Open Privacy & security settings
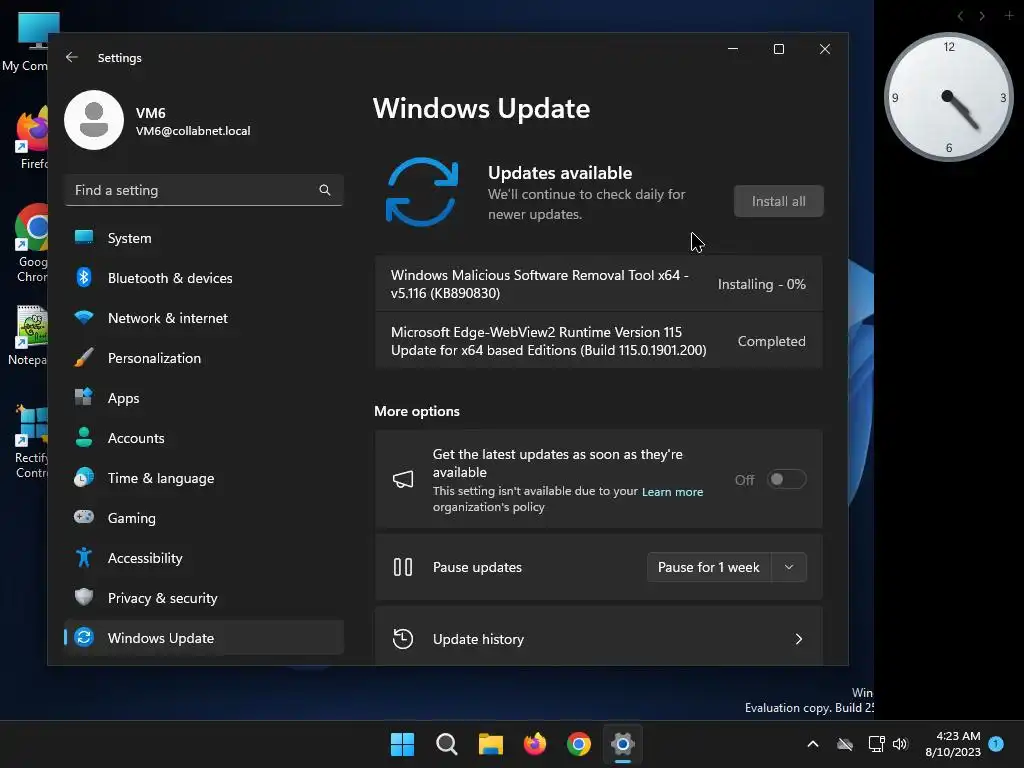Screen dimensions: 1024x768 click(x=204, y=597)
